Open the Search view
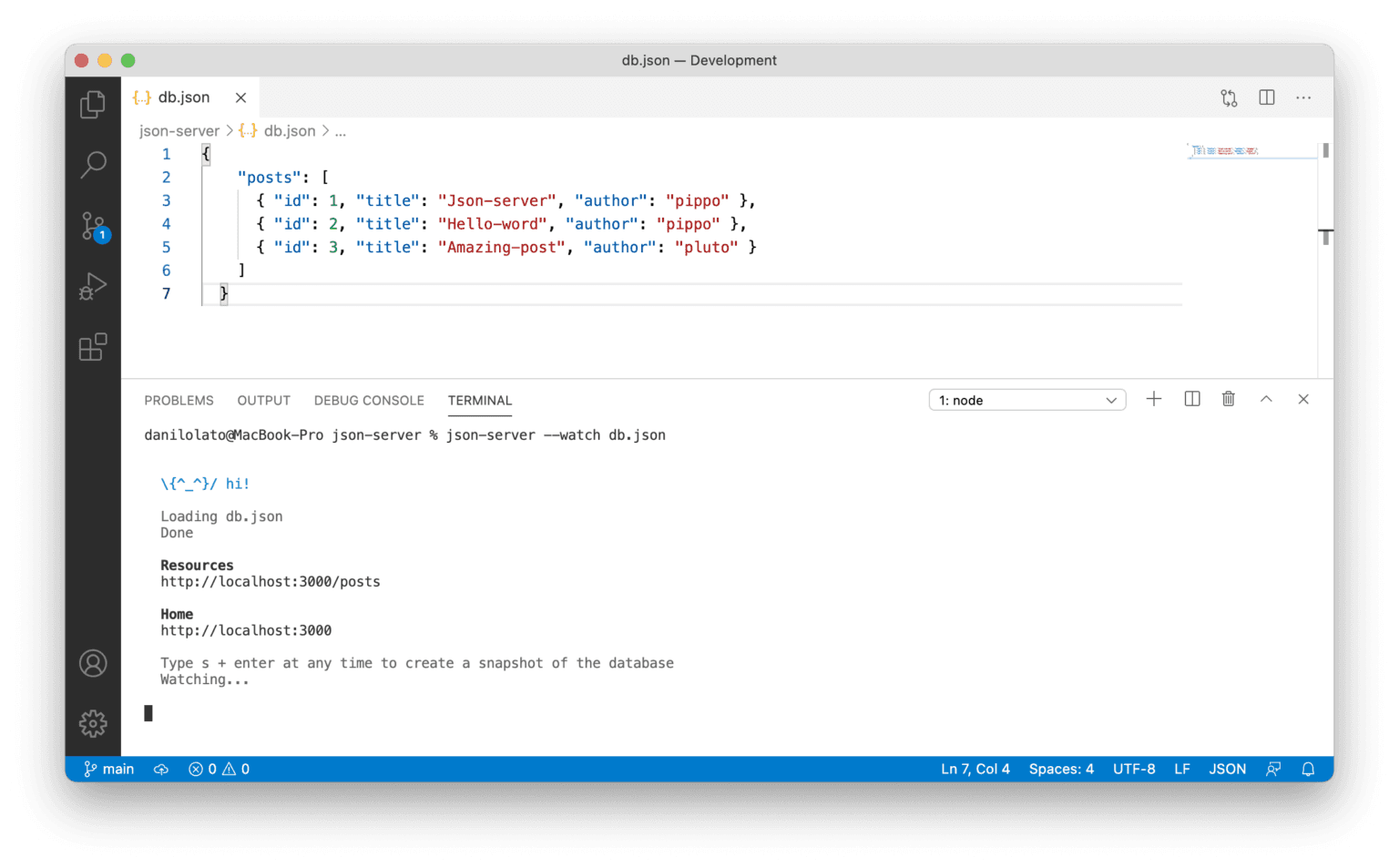The width and height of the screenshot is (1399, 868). [93, 165]
